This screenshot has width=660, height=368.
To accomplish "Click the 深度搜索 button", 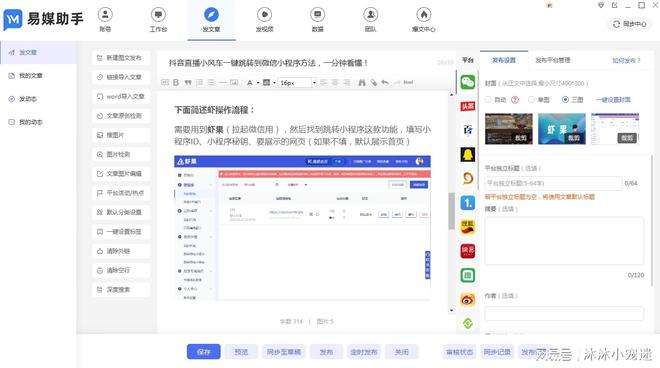I will 121,290.
